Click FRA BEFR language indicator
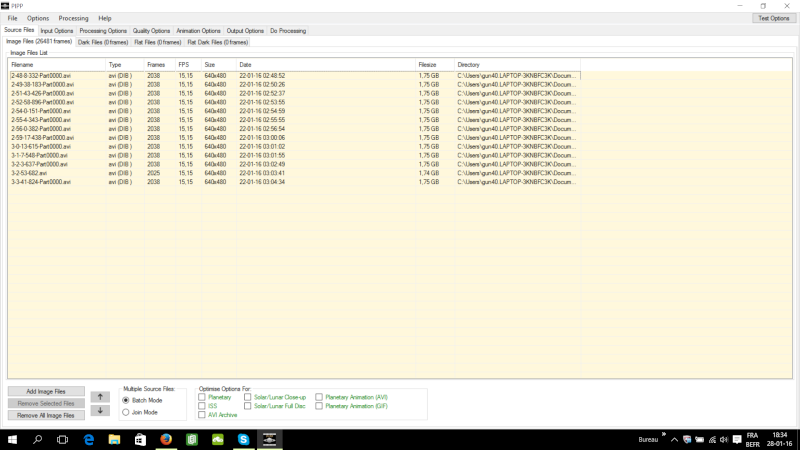 pos(753,440)
